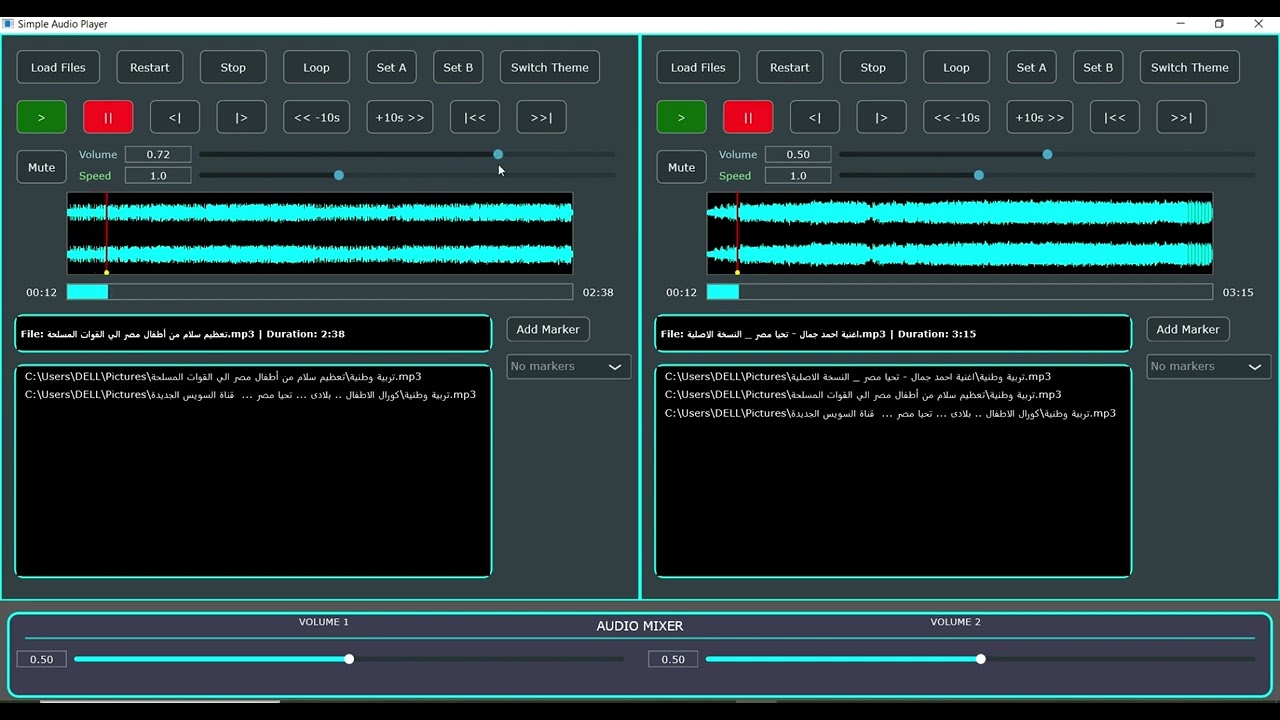Image resolution: width=1280 pixels, height=720 pixels.
Task: Rewind right player by 10 seconds
Action: (x=957, y=117)
